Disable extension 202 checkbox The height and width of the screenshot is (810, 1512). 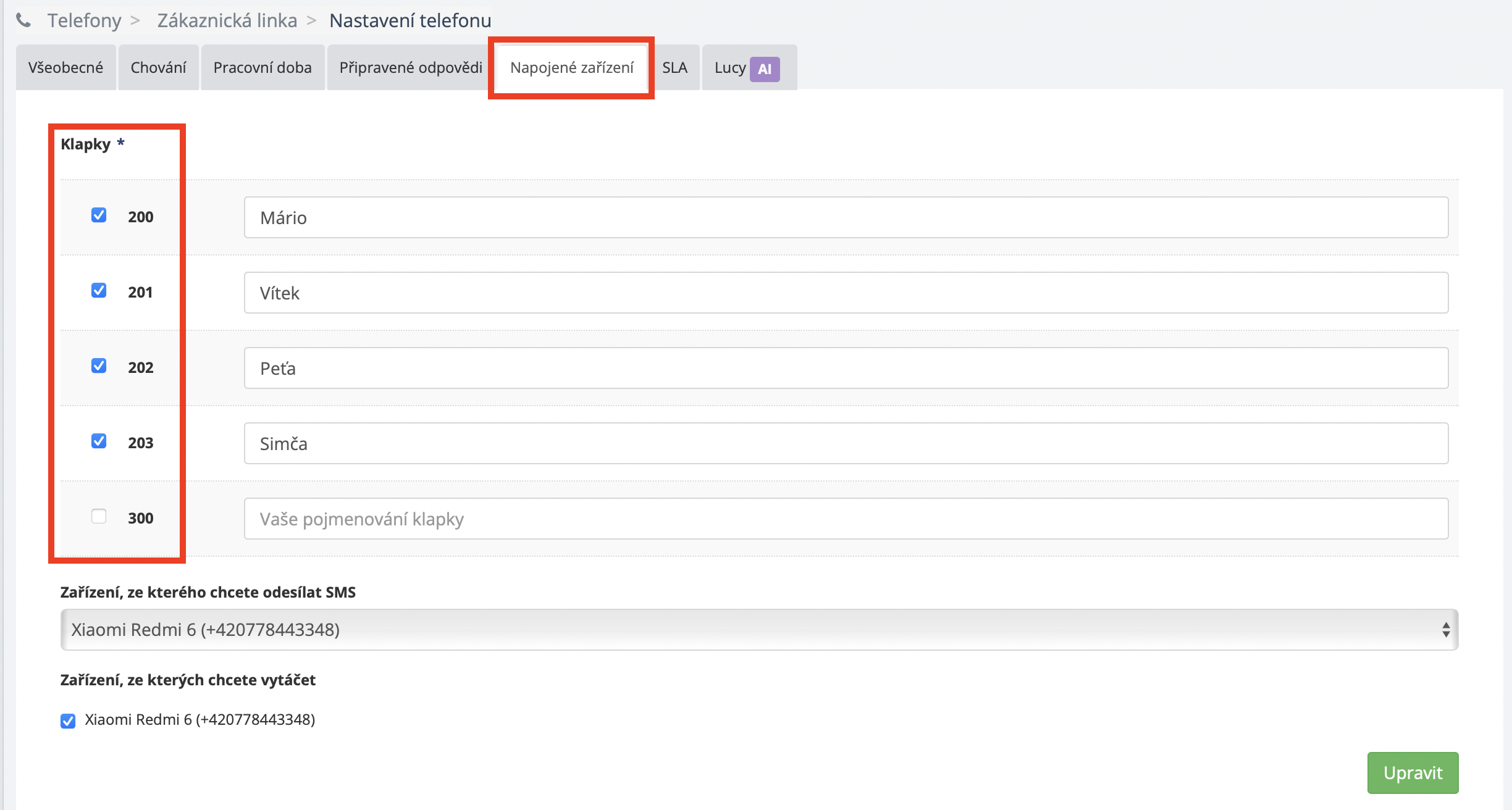pyautogui.click(x=99, y=366)
